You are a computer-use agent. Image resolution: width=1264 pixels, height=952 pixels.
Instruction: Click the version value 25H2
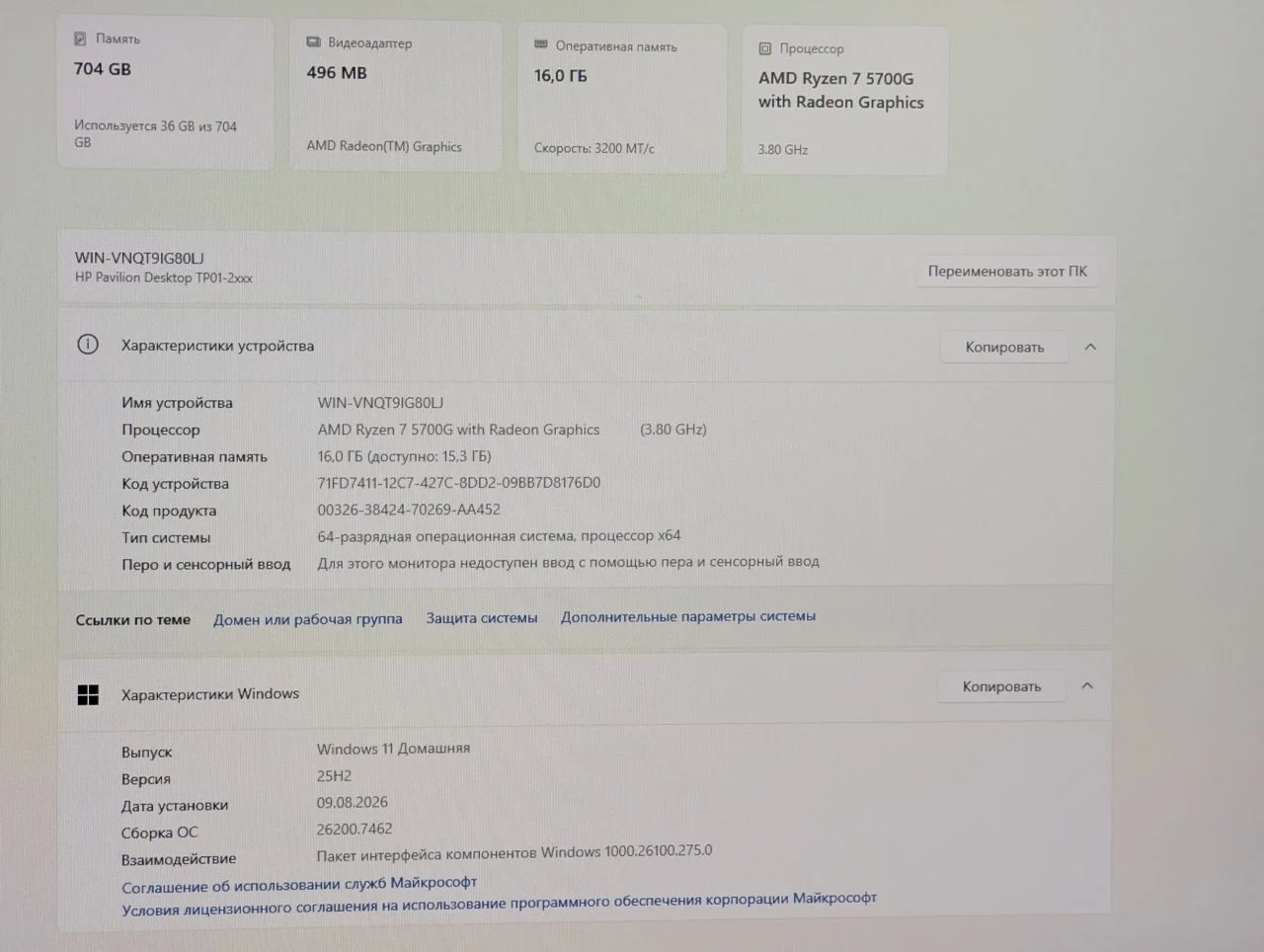point(334,776)
